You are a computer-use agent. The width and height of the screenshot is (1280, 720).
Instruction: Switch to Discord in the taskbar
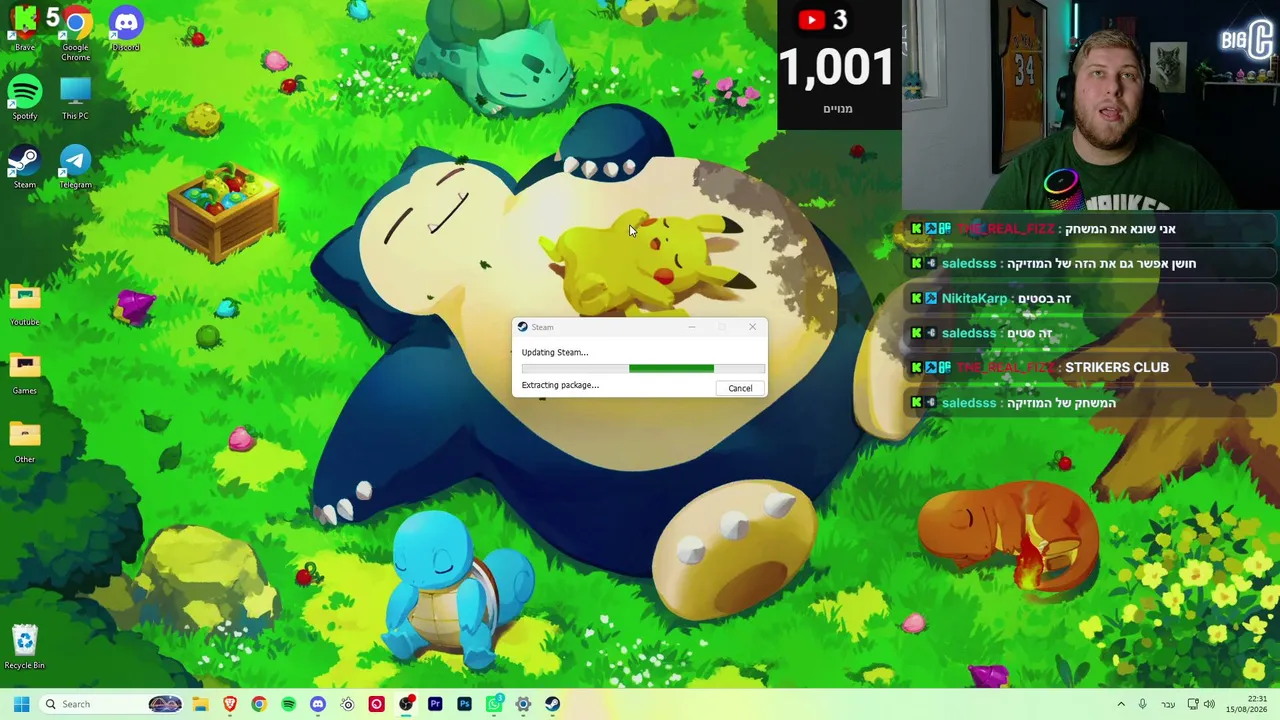click(318, 704)
